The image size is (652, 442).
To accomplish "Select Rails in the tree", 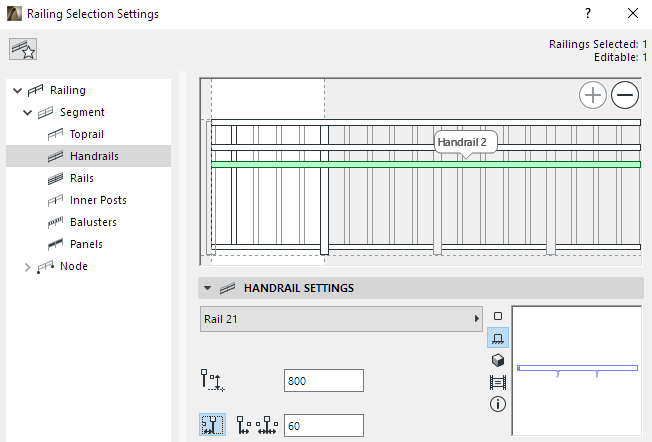I will coord(82,178).
